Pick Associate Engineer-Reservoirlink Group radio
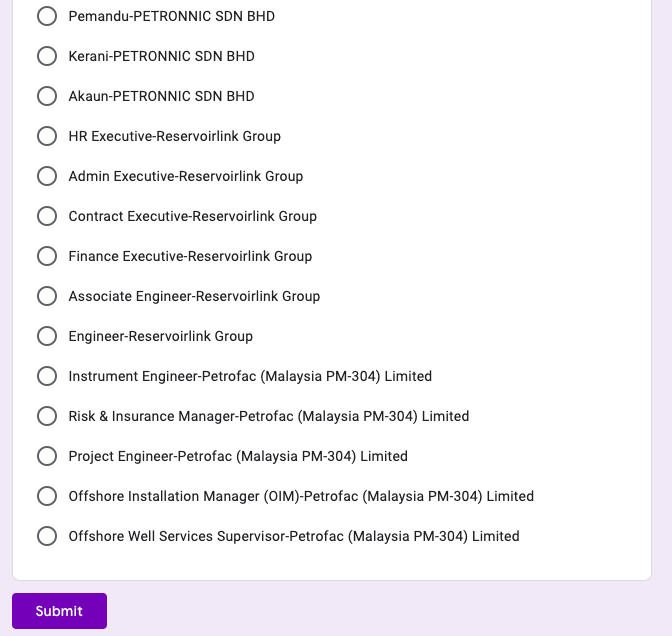The image size is (672, 636). click(47, 296)
